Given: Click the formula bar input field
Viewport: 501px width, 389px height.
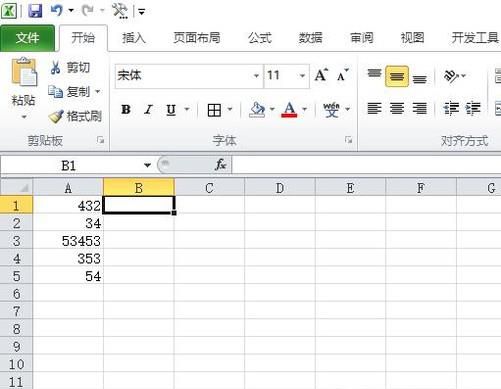Looking at the screenshot, I should (366, 165).
